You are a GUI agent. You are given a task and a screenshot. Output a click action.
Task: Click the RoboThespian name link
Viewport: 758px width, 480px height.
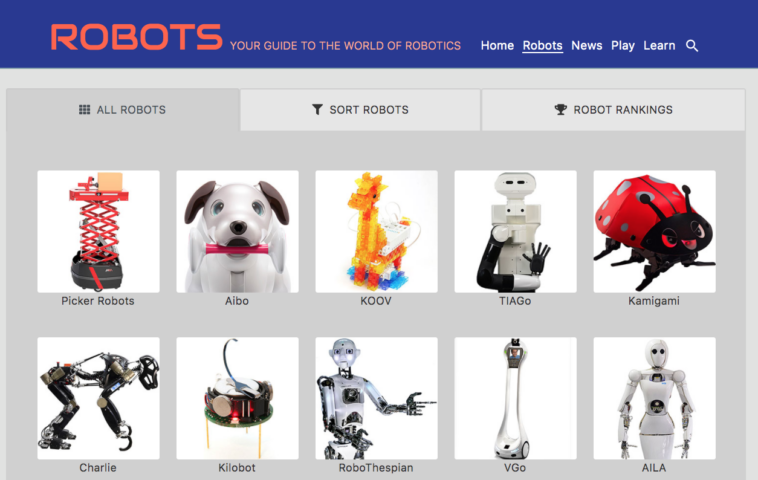[x=376, y=467]
